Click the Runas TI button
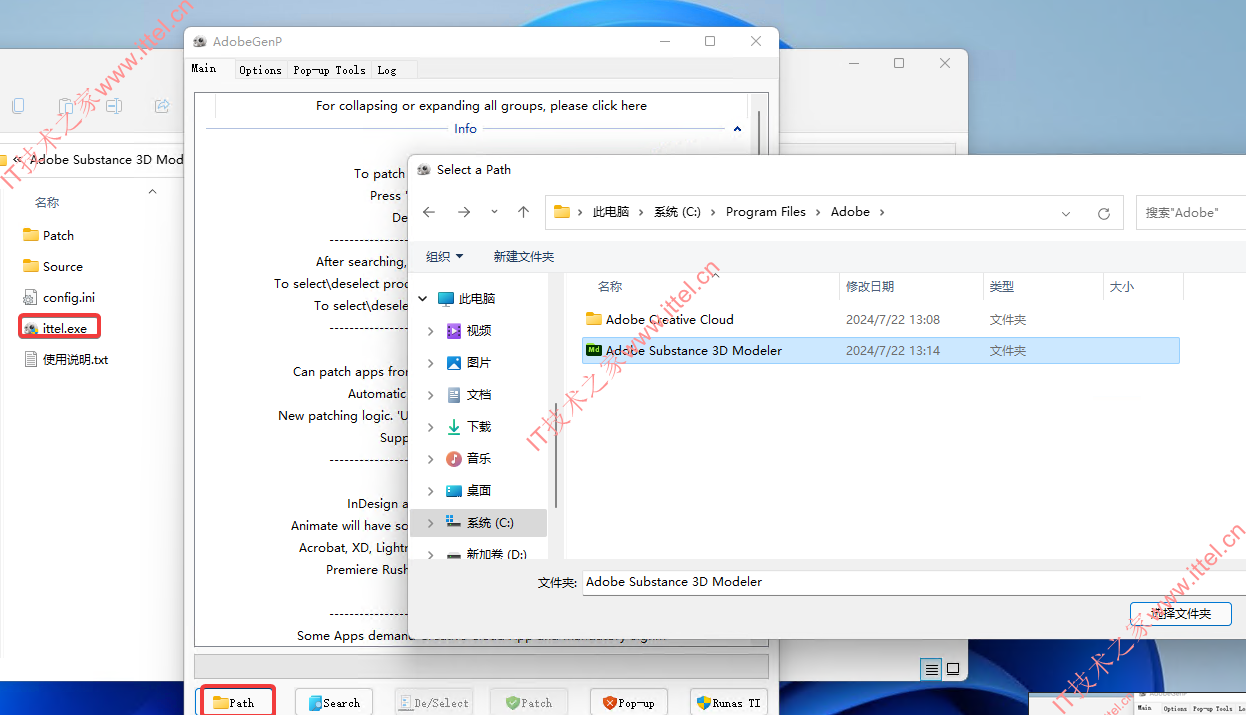Image resolution: width=1246 pixels, height=715 pixels. coord(728,702)
